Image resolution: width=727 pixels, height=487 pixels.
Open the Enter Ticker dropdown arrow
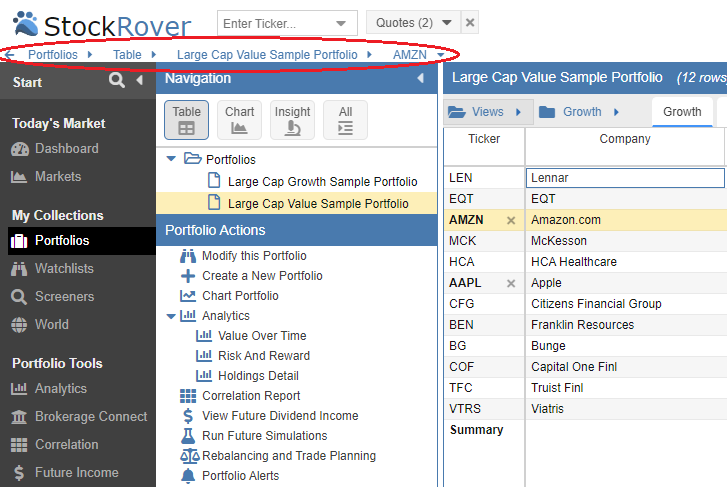[x=343, y=23]
